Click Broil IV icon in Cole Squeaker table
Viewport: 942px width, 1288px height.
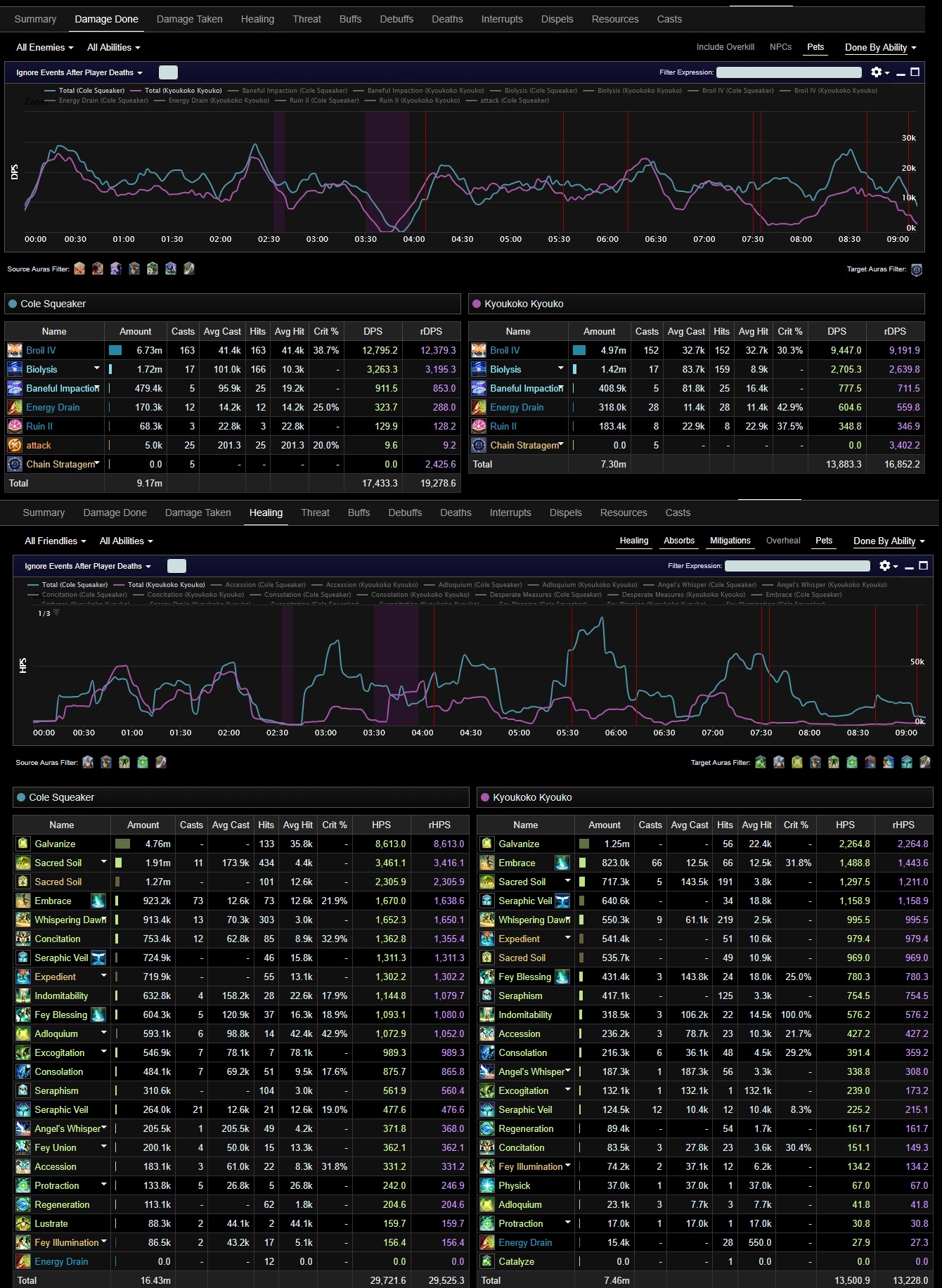(x=15, y=350)
